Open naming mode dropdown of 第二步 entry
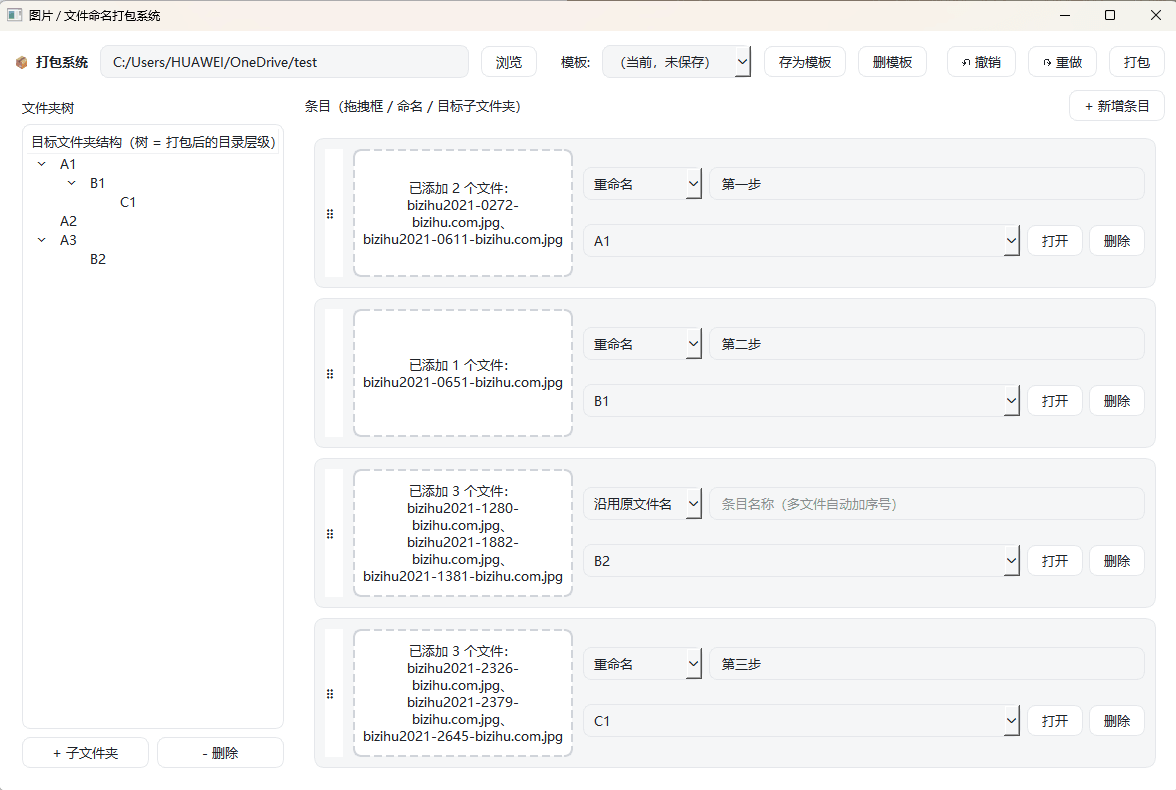 (x=642, y=344)
